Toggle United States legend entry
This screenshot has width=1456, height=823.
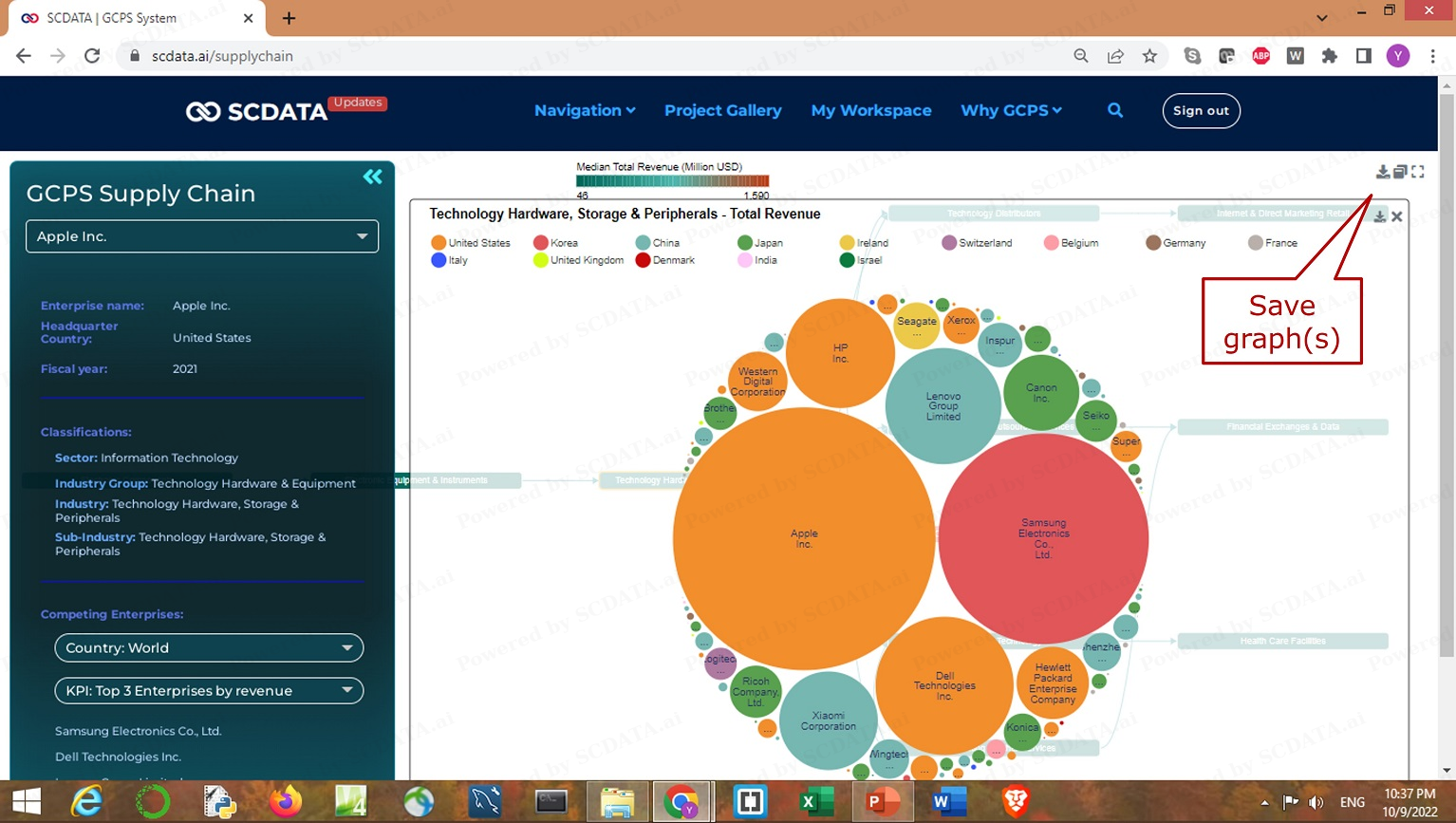(471, 243)
